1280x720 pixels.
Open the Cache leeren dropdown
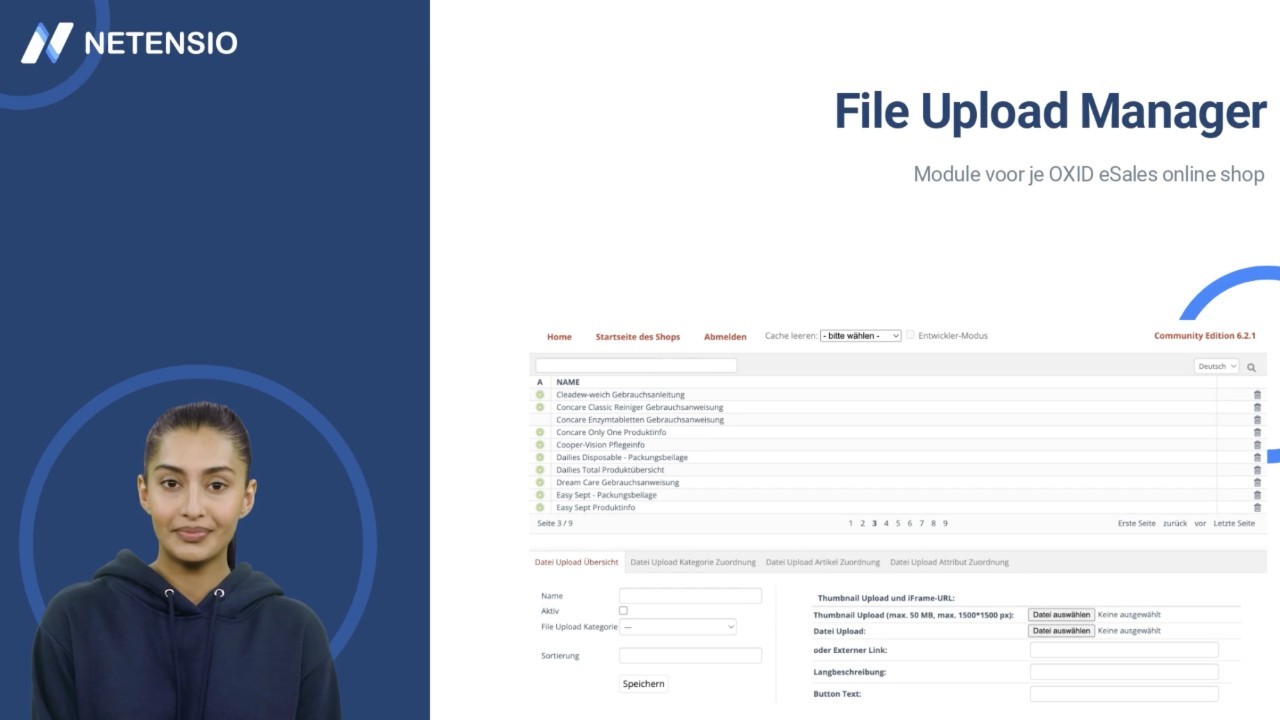861,336
